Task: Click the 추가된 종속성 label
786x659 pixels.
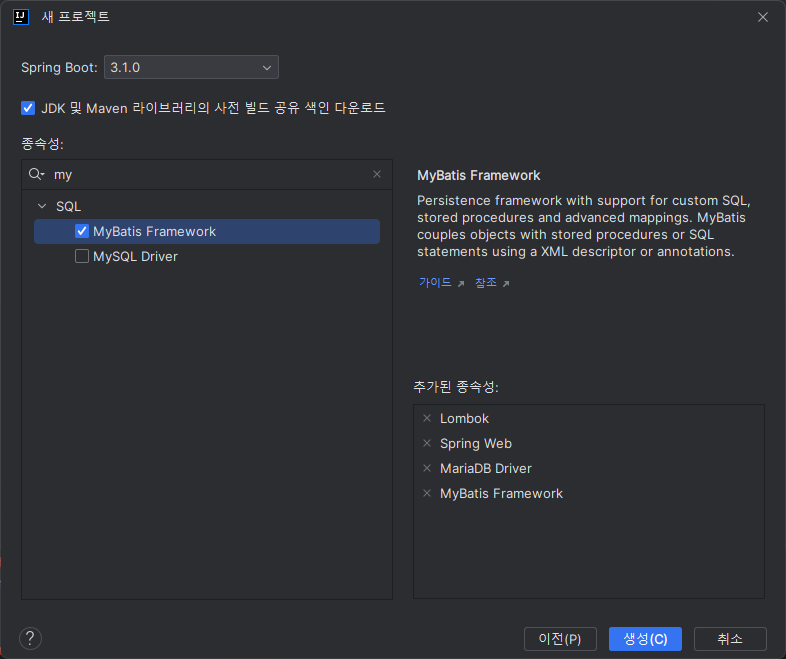Action: click(456, 386)
